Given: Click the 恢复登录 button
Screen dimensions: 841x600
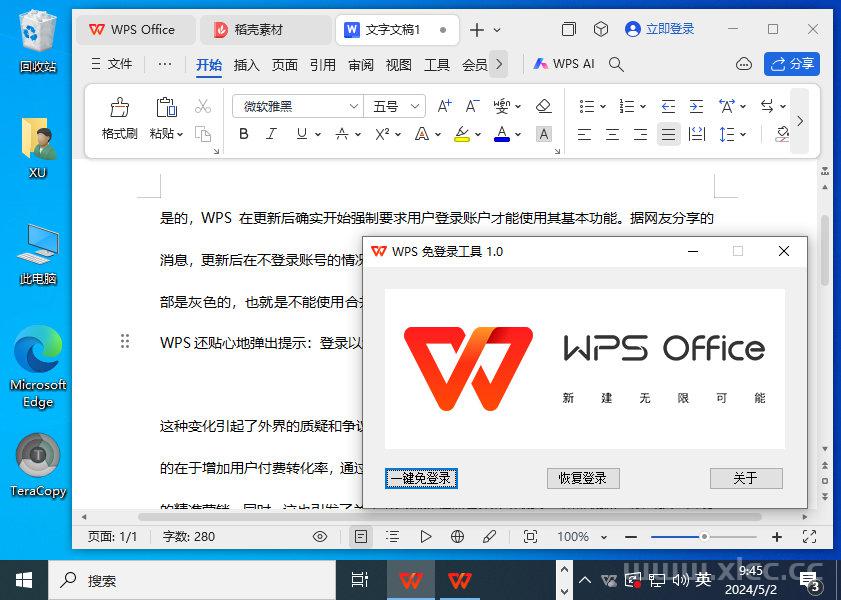Looking at the screenshot, I should pyautogui.click(x=583, y=479).
